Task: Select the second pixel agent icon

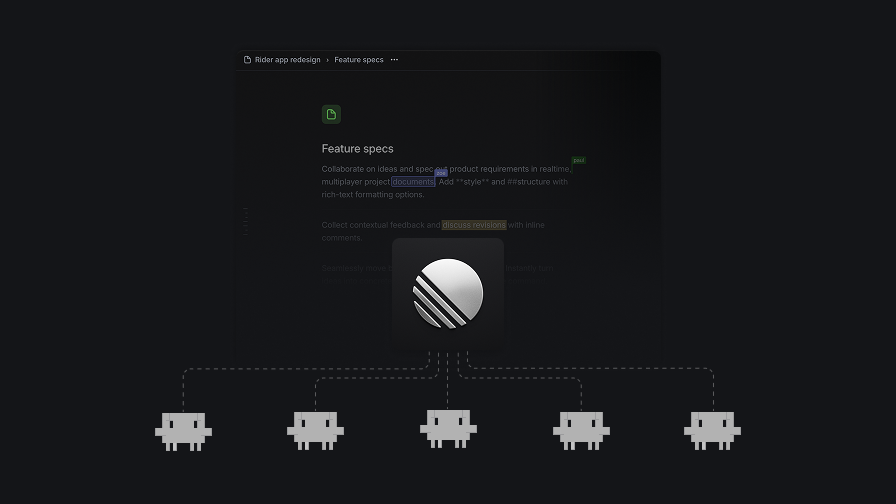Action: [315, 431]
